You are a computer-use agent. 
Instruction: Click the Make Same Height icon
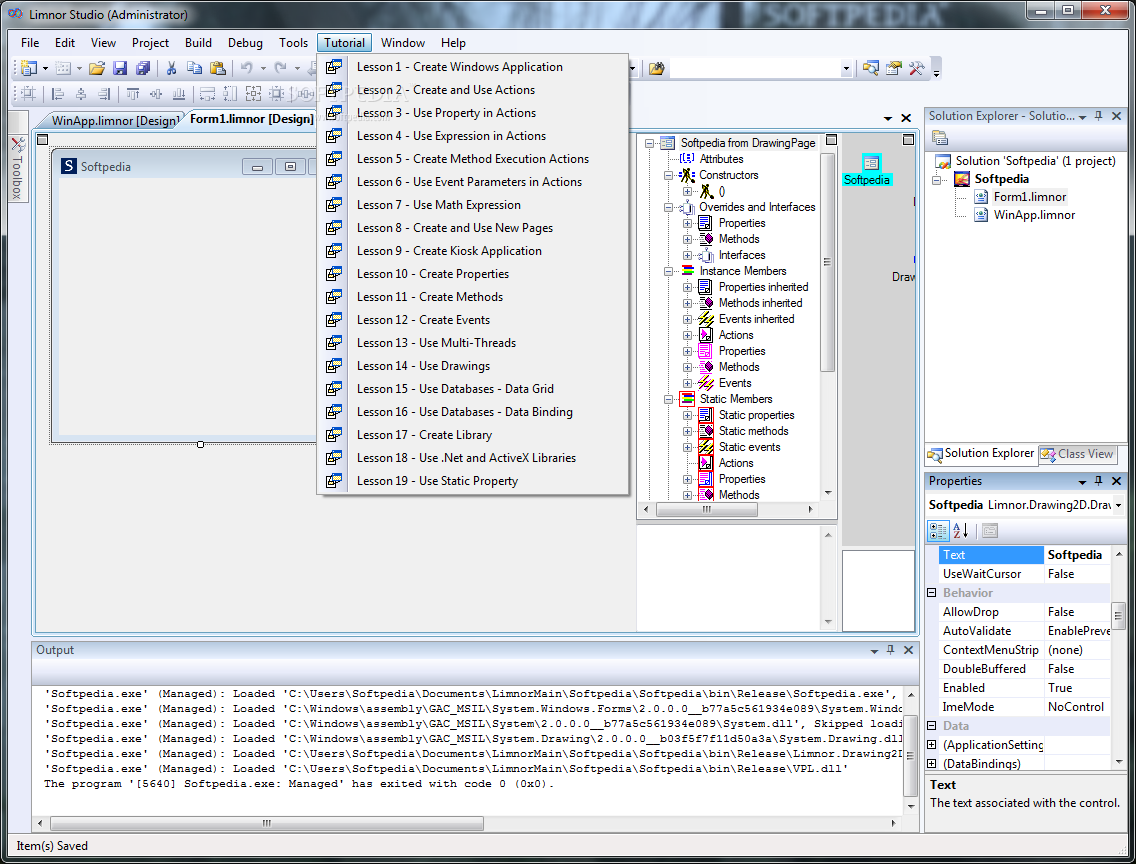230,93
